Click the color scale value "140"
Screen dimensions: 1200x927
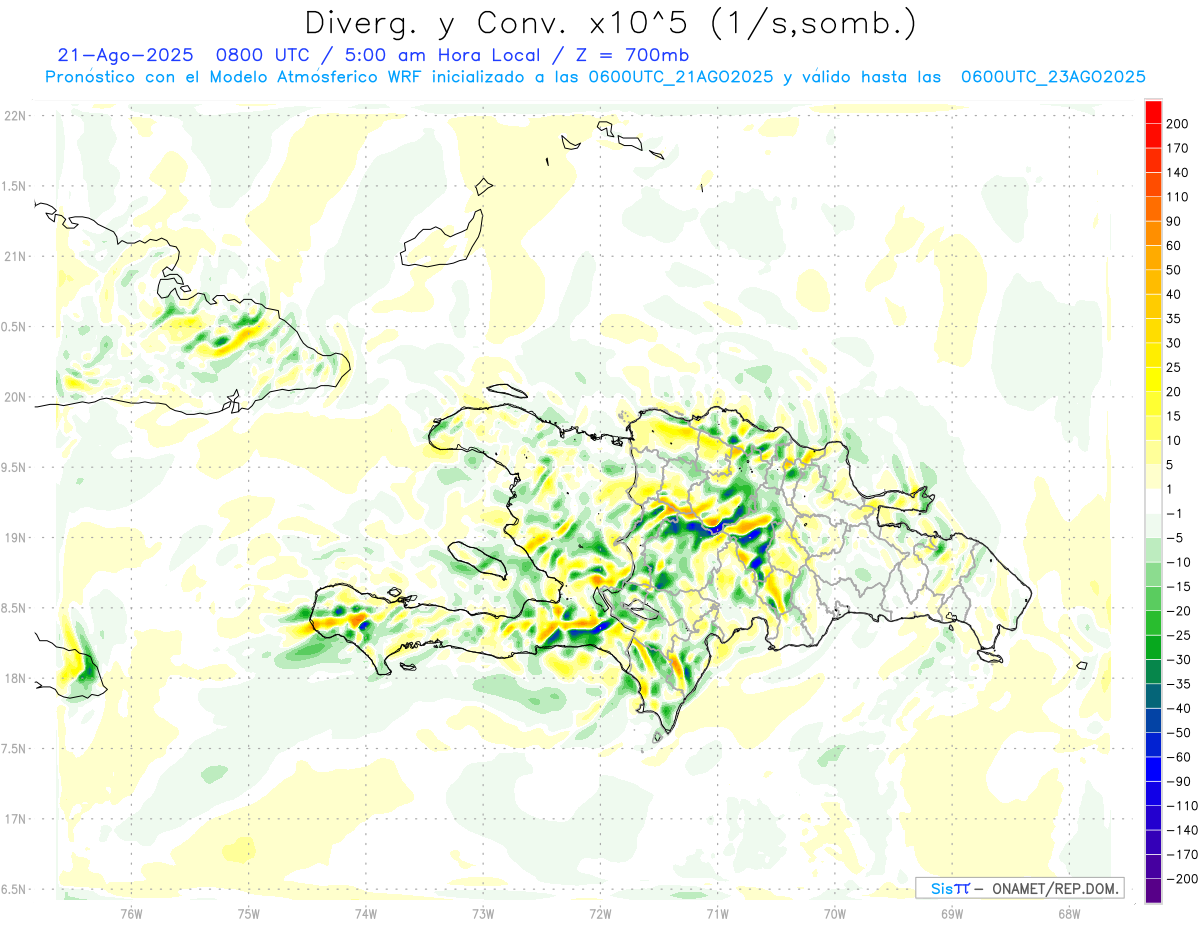pos(1178,173)
